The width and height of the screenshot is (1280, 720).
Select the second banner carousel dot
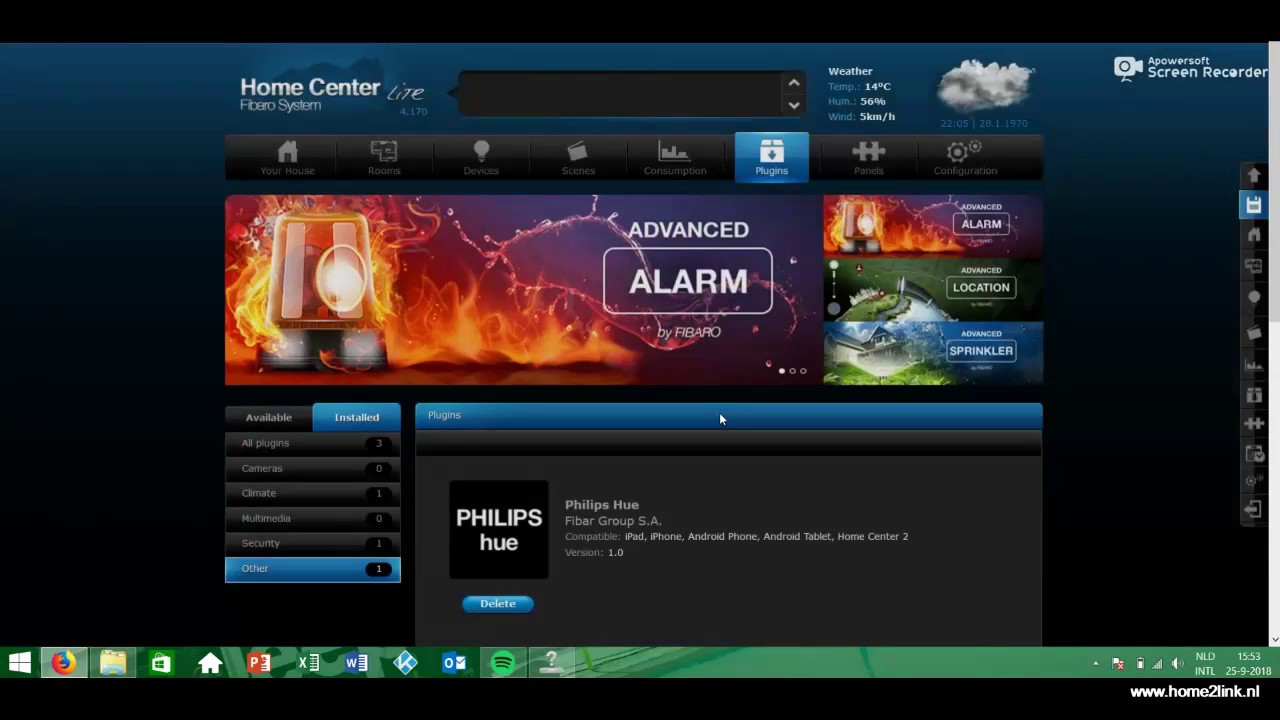[792, 371]
